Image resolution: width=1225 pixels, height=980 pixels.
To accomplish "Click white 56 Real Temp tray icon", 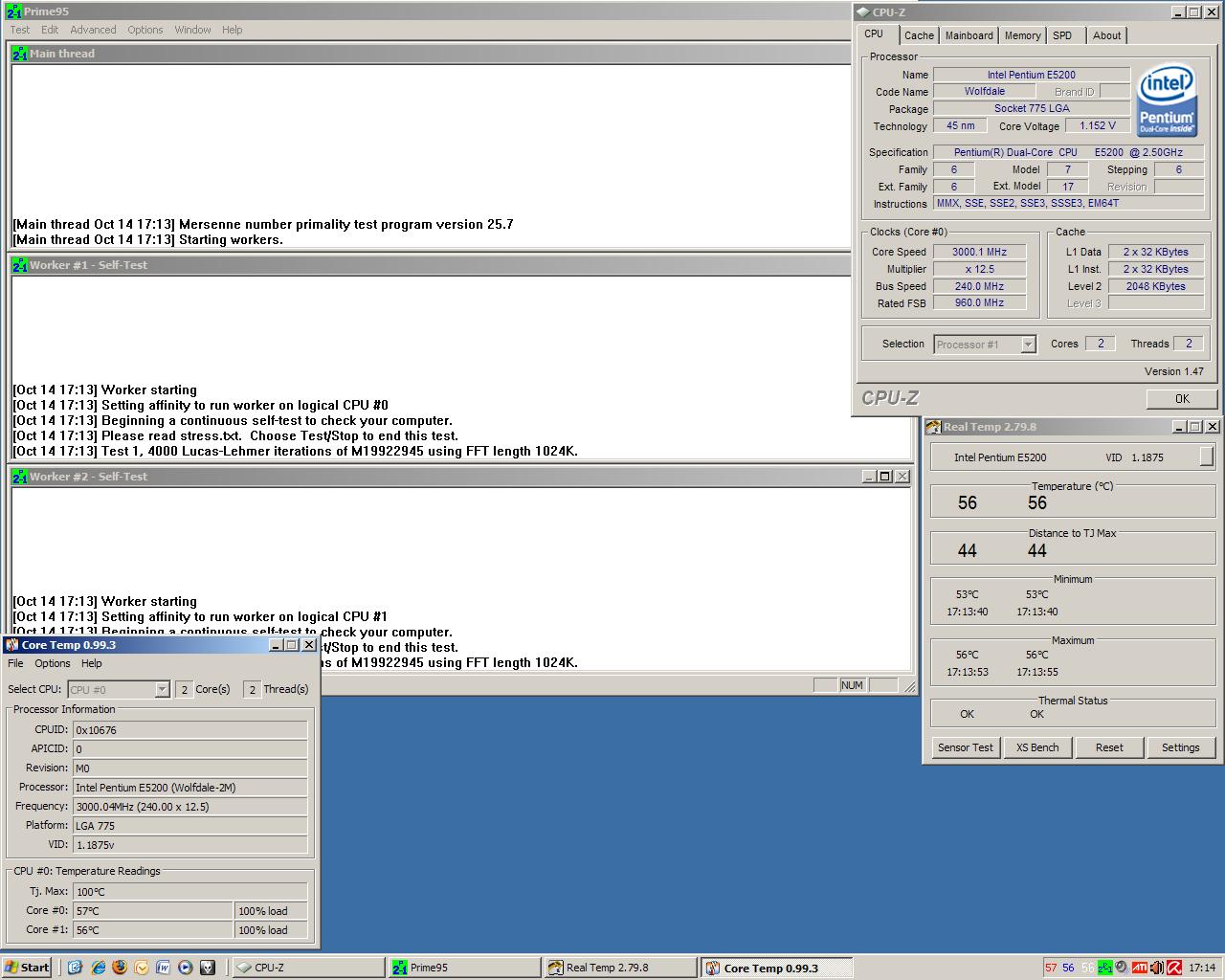I will click(x=1087, y=968).
